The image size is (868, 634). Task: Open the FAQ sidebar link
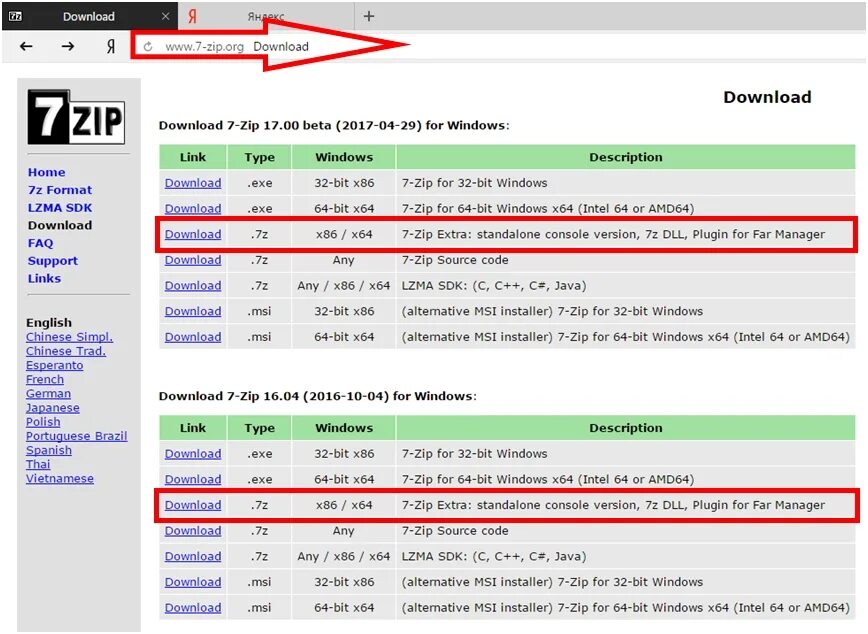pyautogui.click(x=40, y=243)
